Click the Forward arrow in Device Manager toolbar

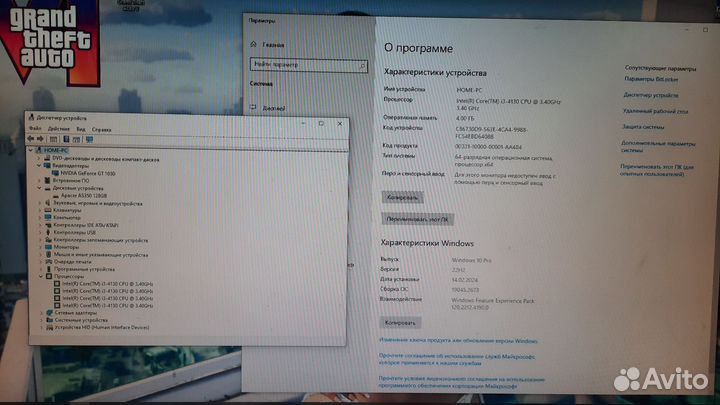click(40, 139)
